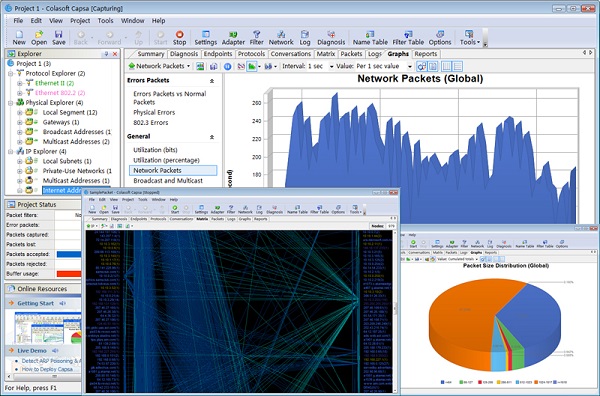Click the Save toolbar icon
Image resolution: width=600 pixels, height=396 pixels.
click(59, 38)
